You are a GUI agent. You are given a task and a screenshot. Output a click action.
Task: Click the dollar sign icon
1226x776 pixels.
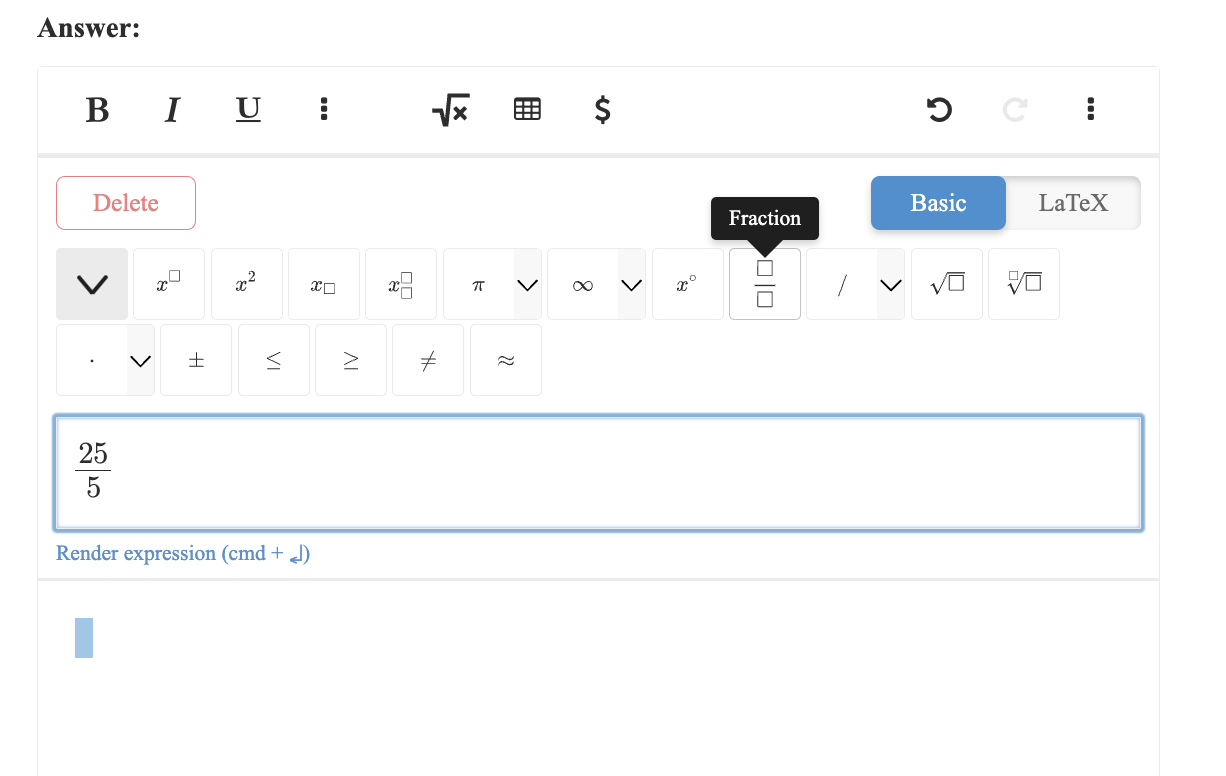pos(602,110)
